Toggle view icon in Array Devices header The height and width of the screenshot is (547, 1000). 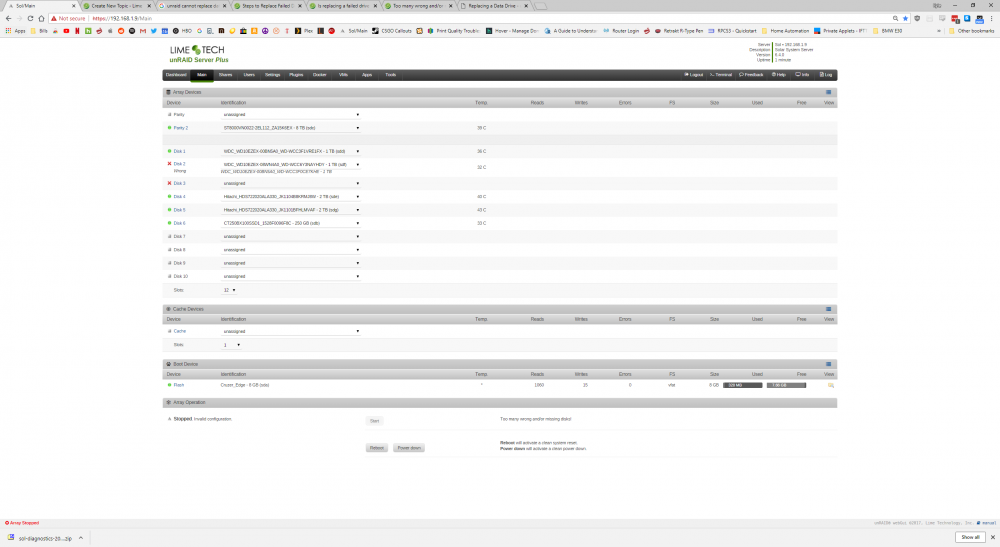(x=828, y=92)
